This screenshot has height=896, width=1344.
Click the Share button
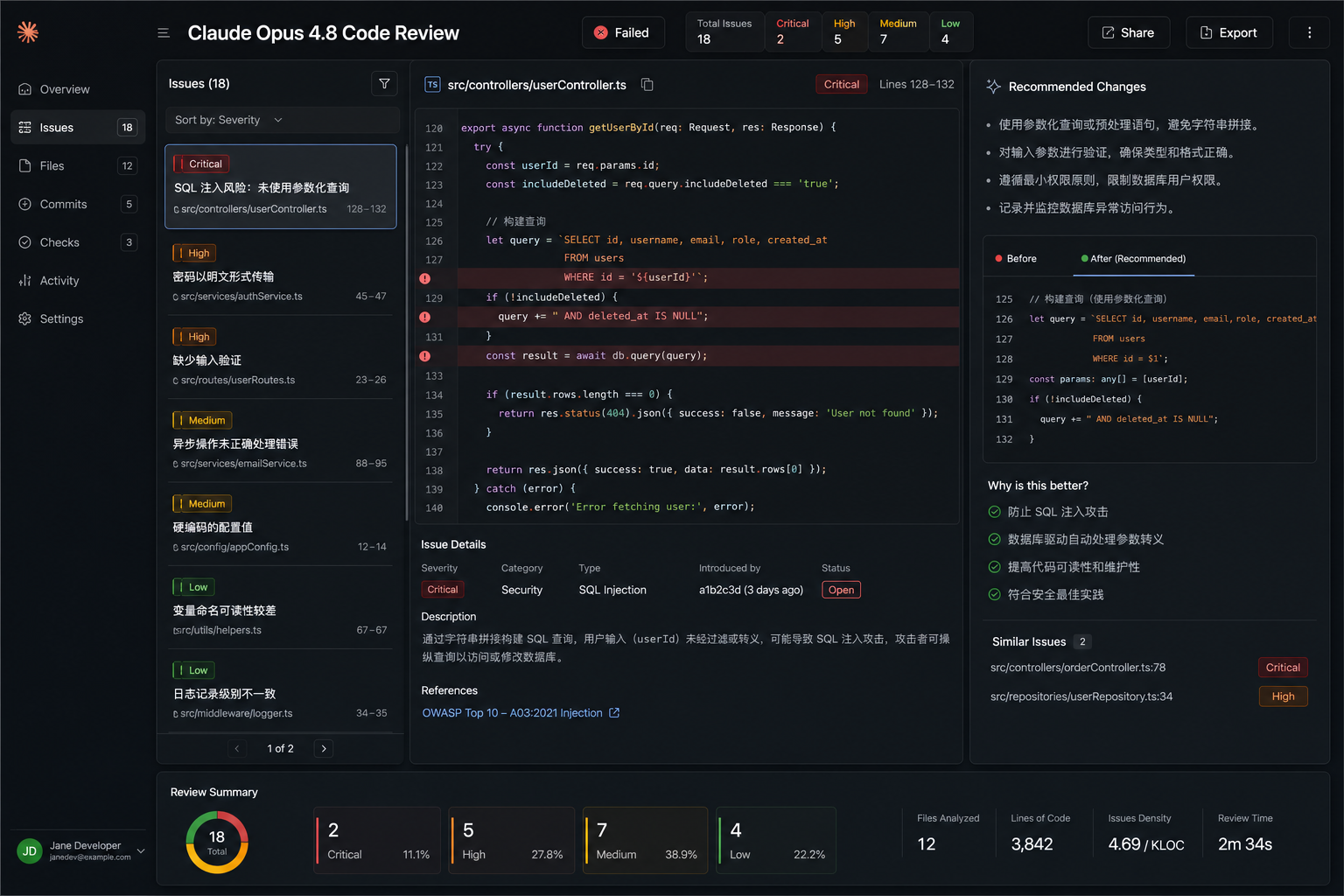pyautogui.click(x=1128, y=33)
